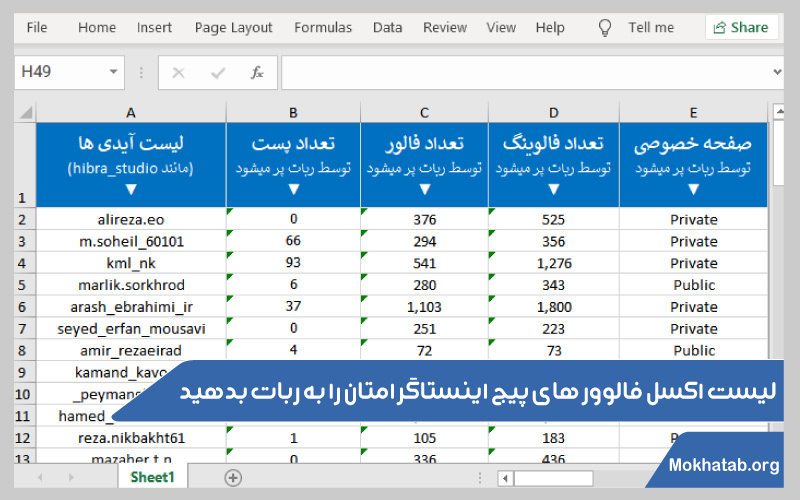
Task: Select column B header
Action: (x=293, y=112)
